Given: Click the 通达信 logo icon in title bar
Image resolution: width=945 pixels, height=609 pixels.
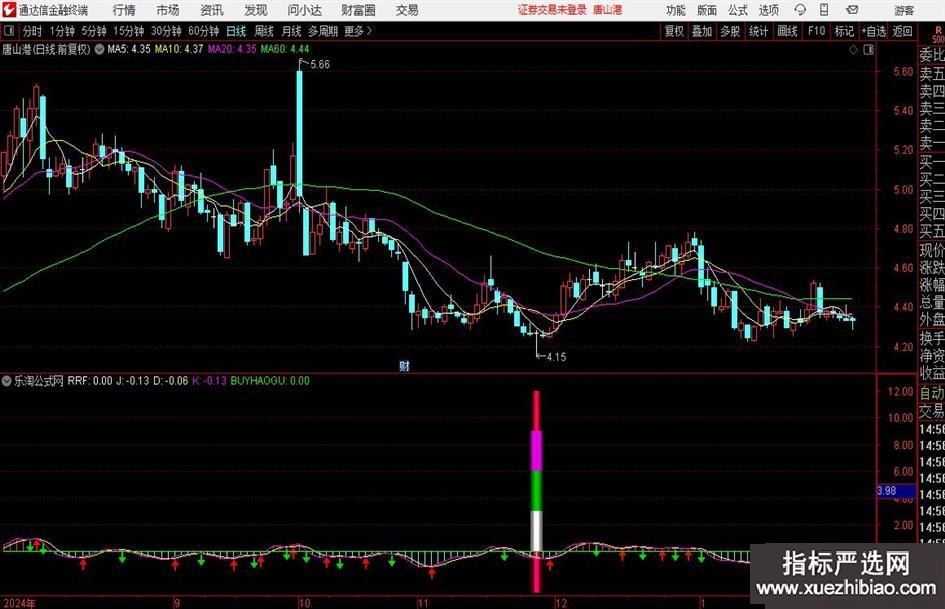Looking at the screenshot, I should point(9,10).
